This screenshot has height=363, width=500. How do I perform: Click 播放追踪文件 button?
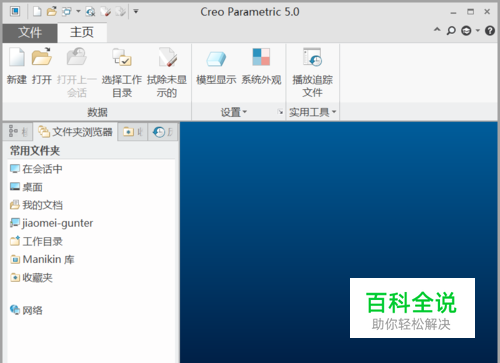pos(312,72)
